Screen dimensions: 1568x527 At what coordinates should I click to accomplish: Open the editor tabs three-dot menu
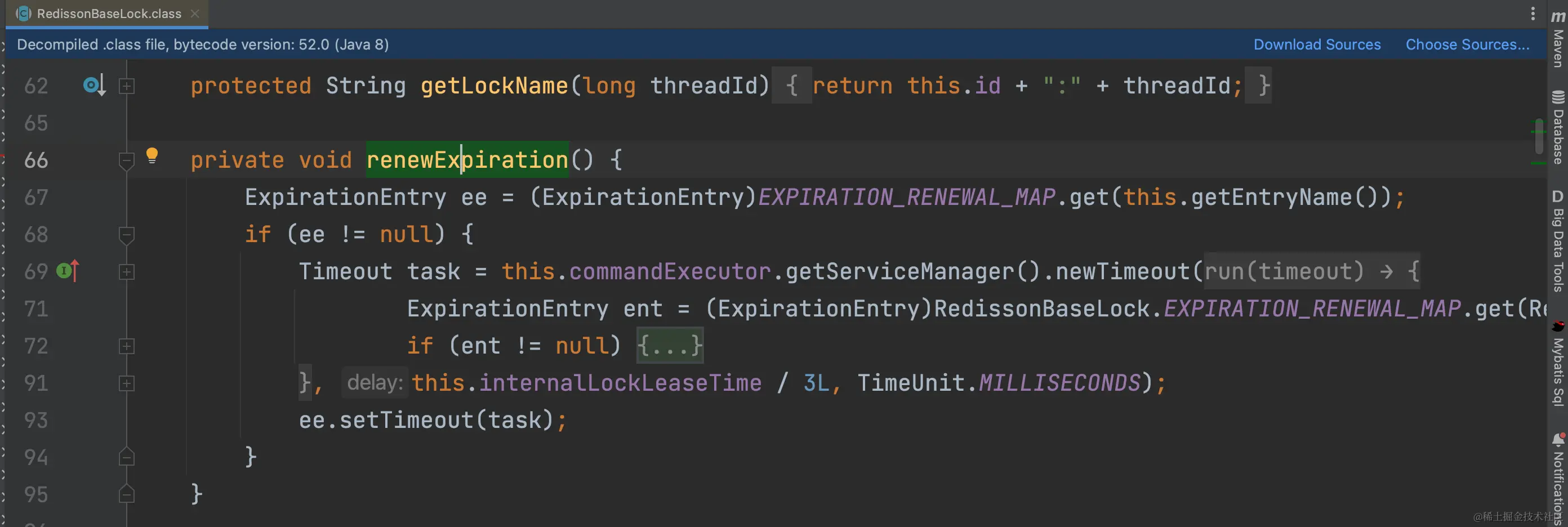click(1533, 14)
